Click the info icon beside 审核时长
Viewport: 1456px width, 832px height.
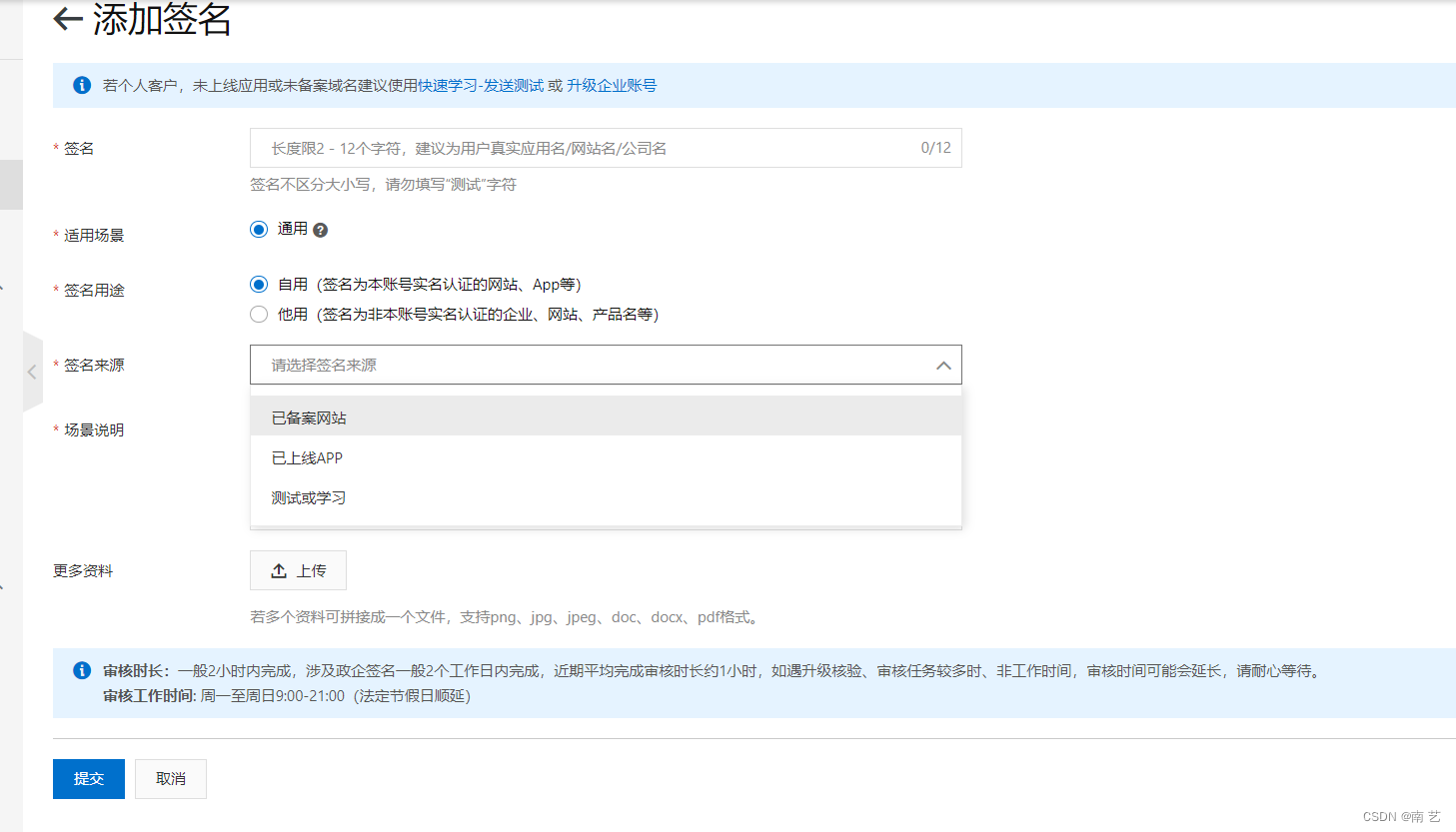tap(82, 670)
